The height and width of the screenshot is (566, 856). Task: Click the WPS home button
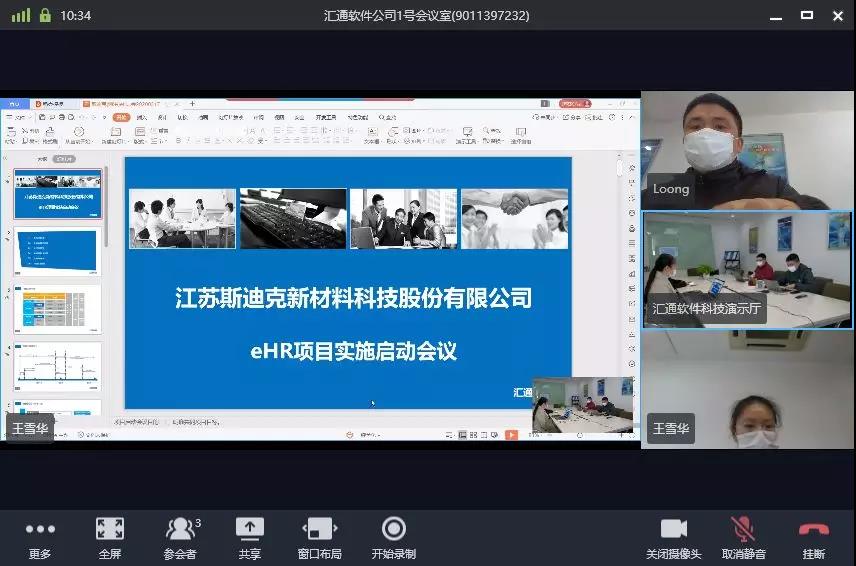pos(14,104)
